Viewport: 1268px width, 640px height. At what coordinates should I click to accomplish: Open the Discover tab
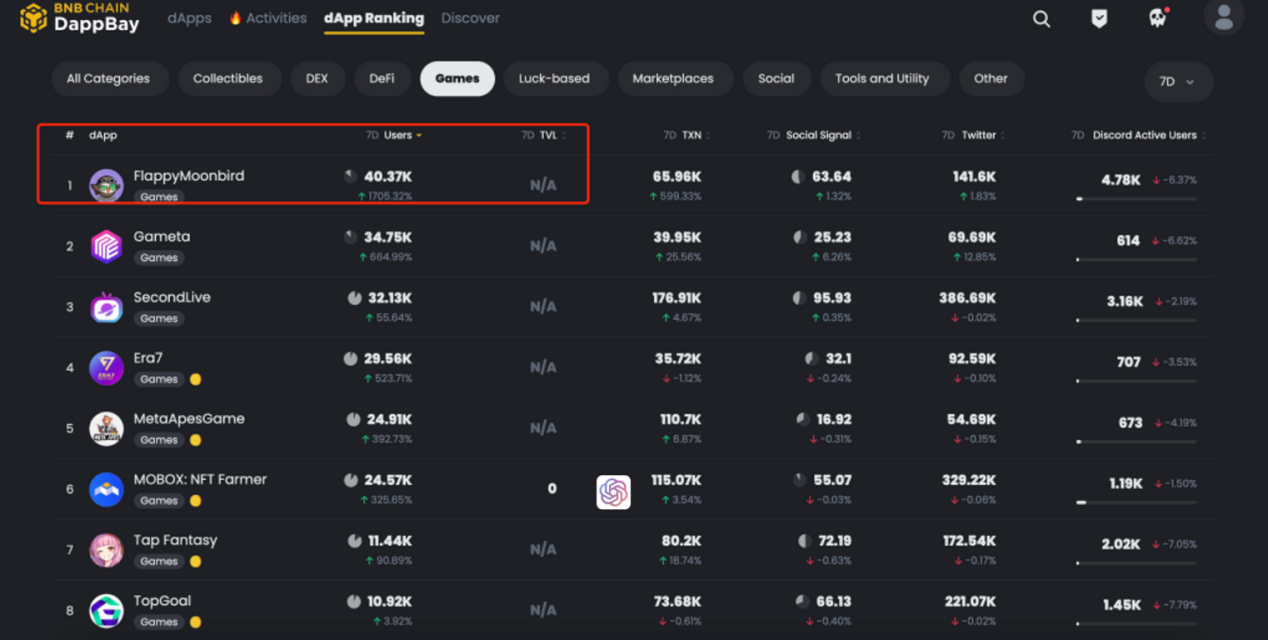470,18
